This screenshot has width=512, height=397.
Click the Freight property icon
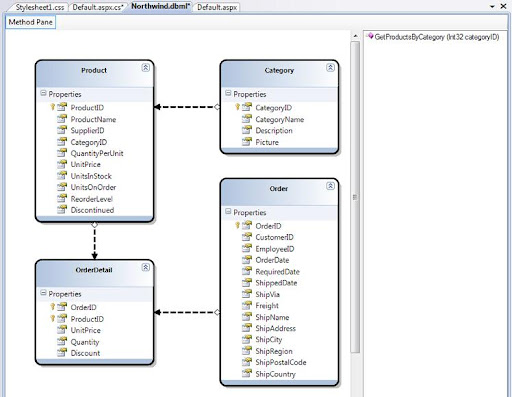click(247, 305)
